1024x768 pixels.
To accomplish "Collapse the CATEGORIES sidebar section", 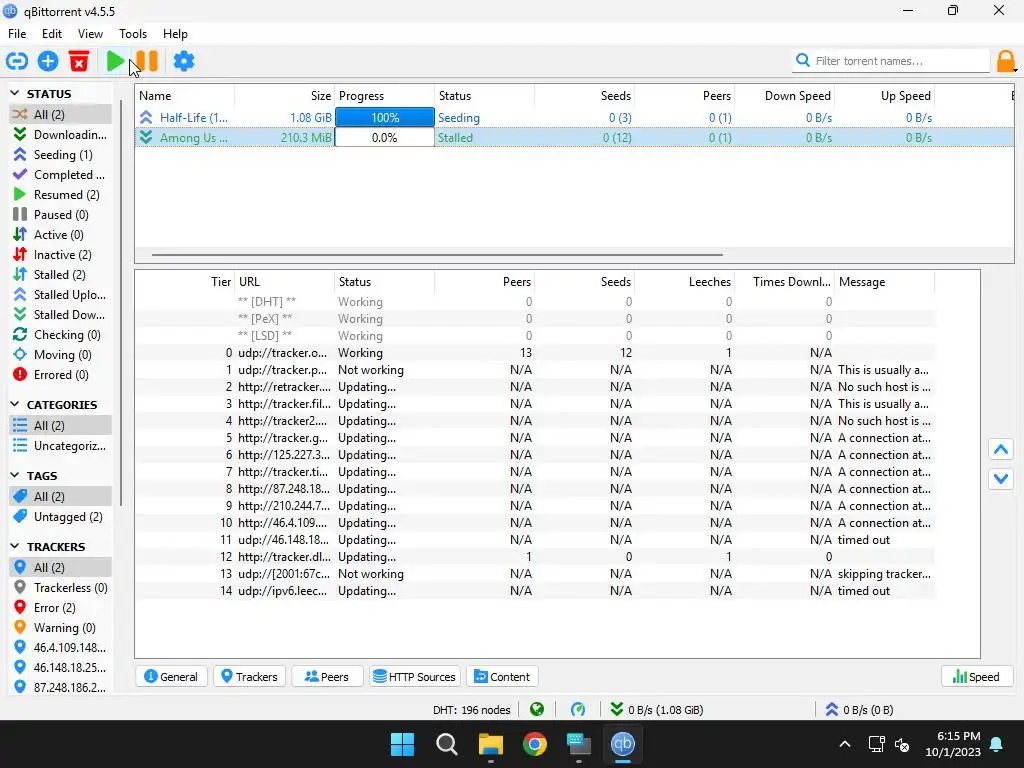I will [15, 404].
